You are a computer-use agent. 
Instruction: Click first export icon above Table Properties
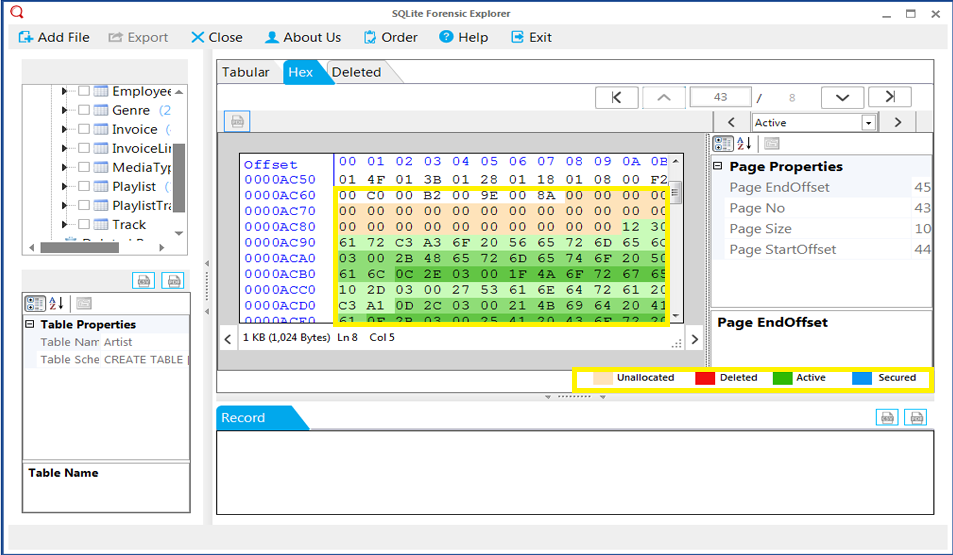click(143, 281)
